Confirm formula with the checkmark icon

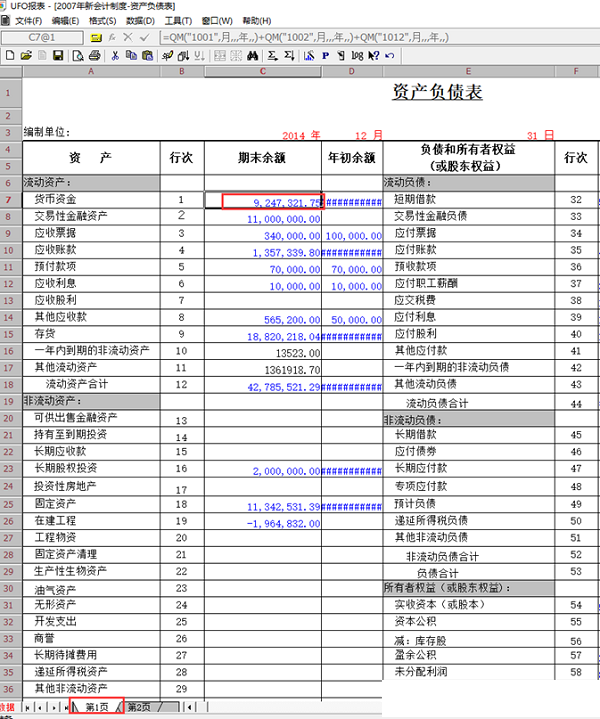point(145,37)
